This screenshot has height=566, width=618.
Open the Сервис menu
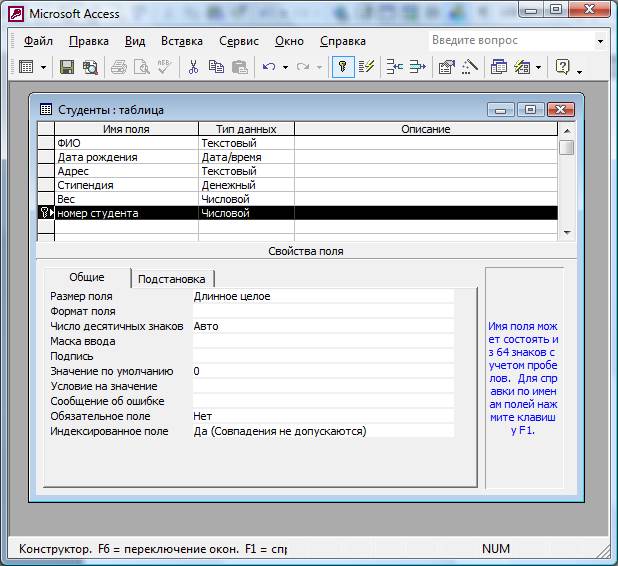pos(238,41)
